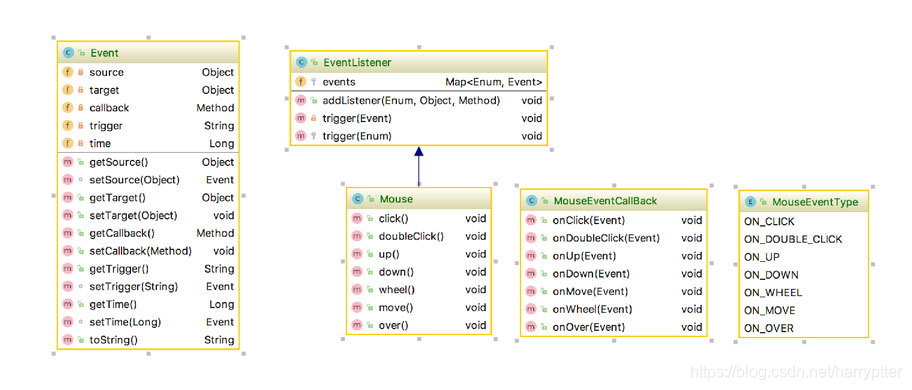The height and width of the screenshot is (390, 912).
Task: Select the trigger field in Event
Action: (x=148, y=126)
